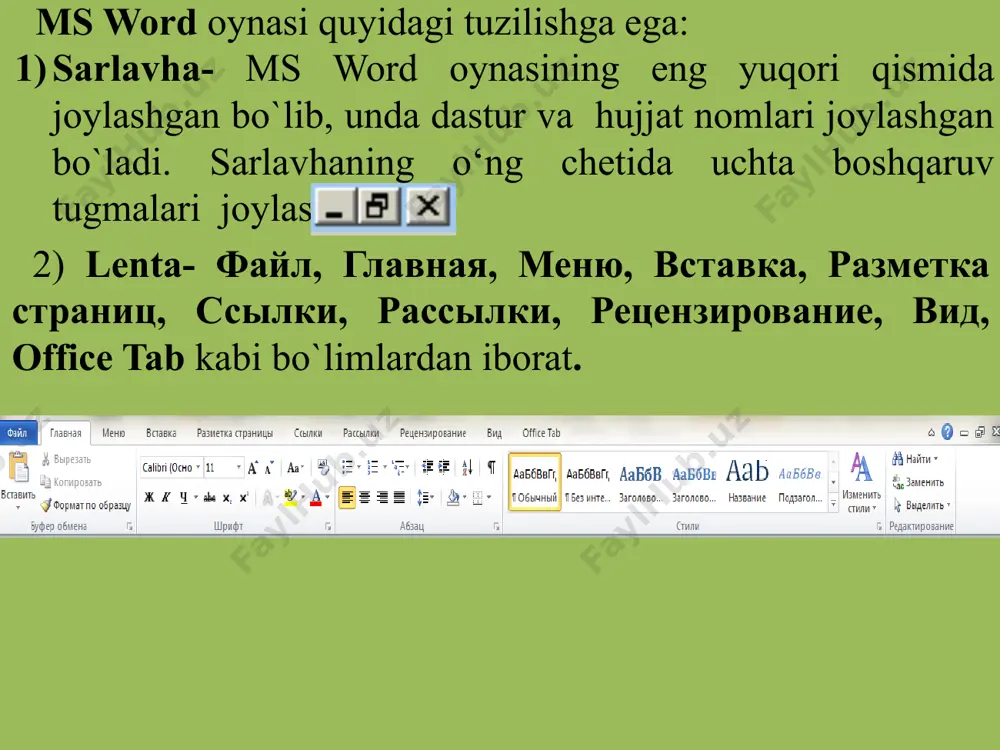
Task: Open the Вставить paste options arrow
Action: pyautogui.click(x=18, y=508)
